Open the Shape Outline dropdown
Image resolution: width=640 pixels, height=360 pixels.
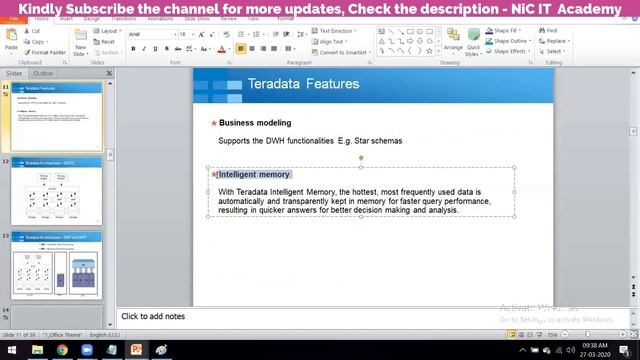(509, 41)
